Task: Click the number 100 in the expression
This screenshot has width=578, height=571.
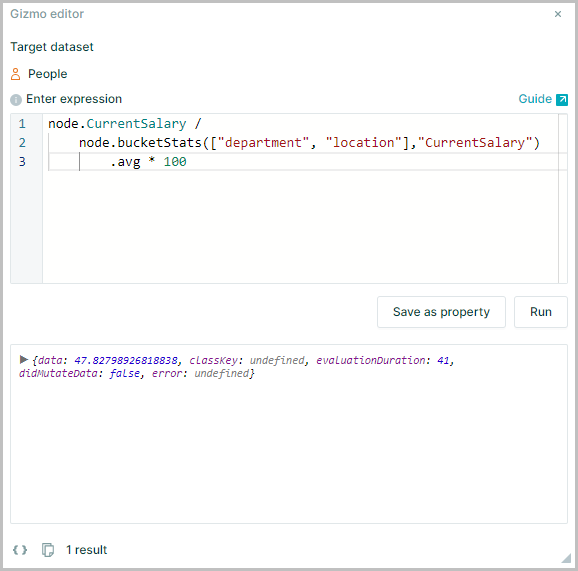Action: [x=175, y=161]
